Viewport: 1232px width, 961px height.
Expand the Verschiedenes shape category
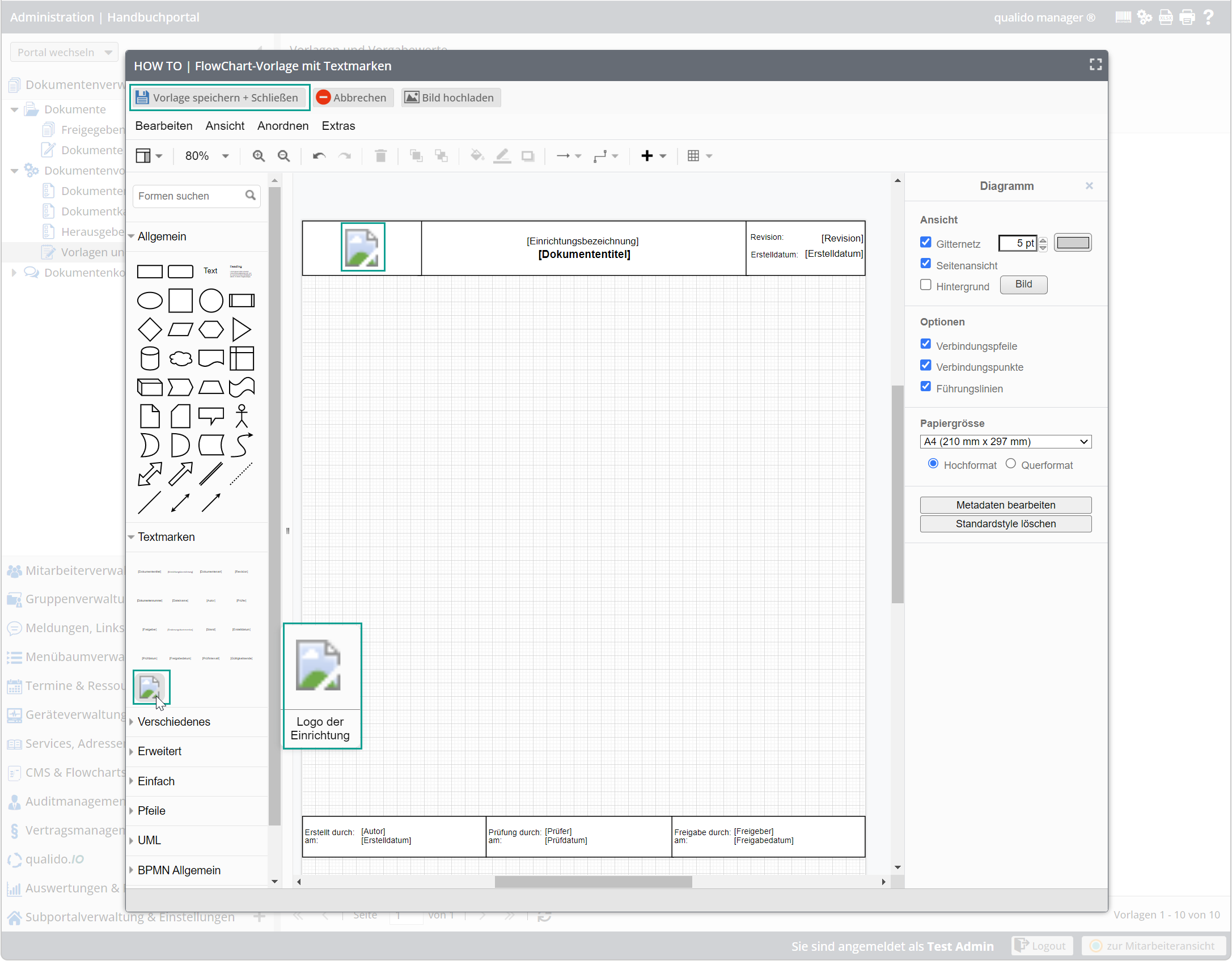pyautogui.click(x=173, y=722)
